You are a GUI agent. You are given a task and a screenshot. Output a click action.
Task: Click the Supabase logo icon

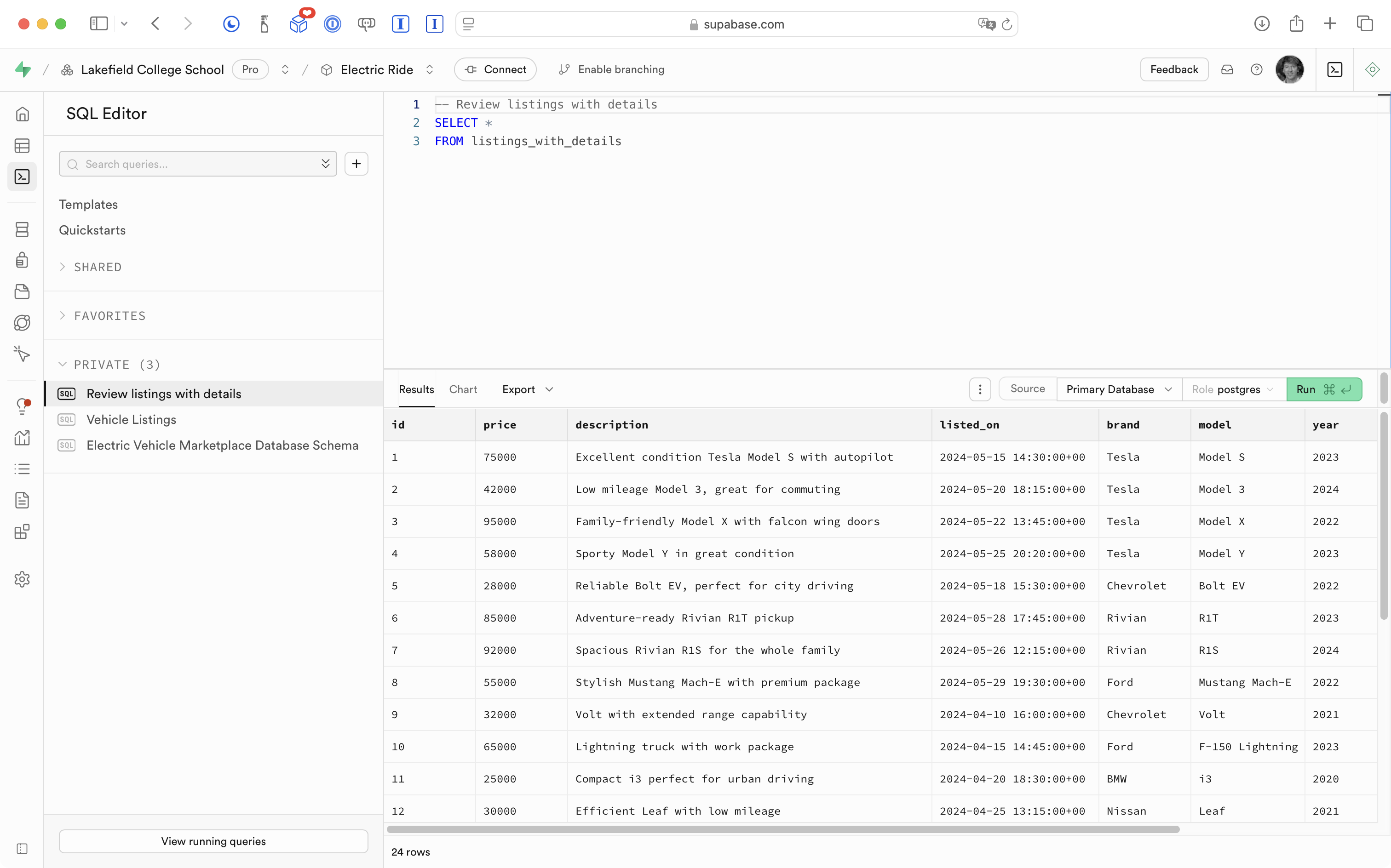click(23, 69)
